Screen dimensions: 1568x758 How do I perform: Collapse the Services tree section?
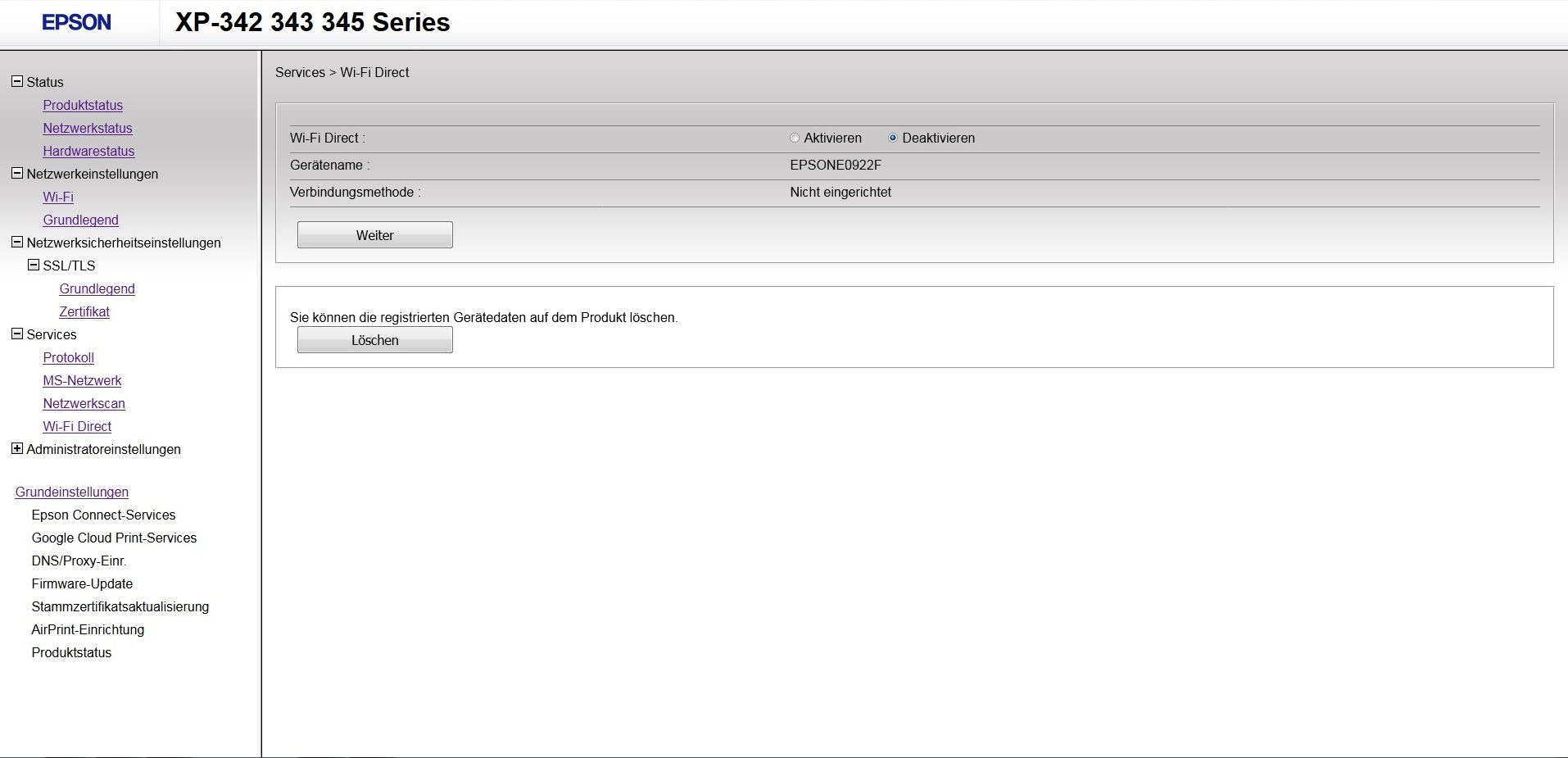(x=17, y=334)
